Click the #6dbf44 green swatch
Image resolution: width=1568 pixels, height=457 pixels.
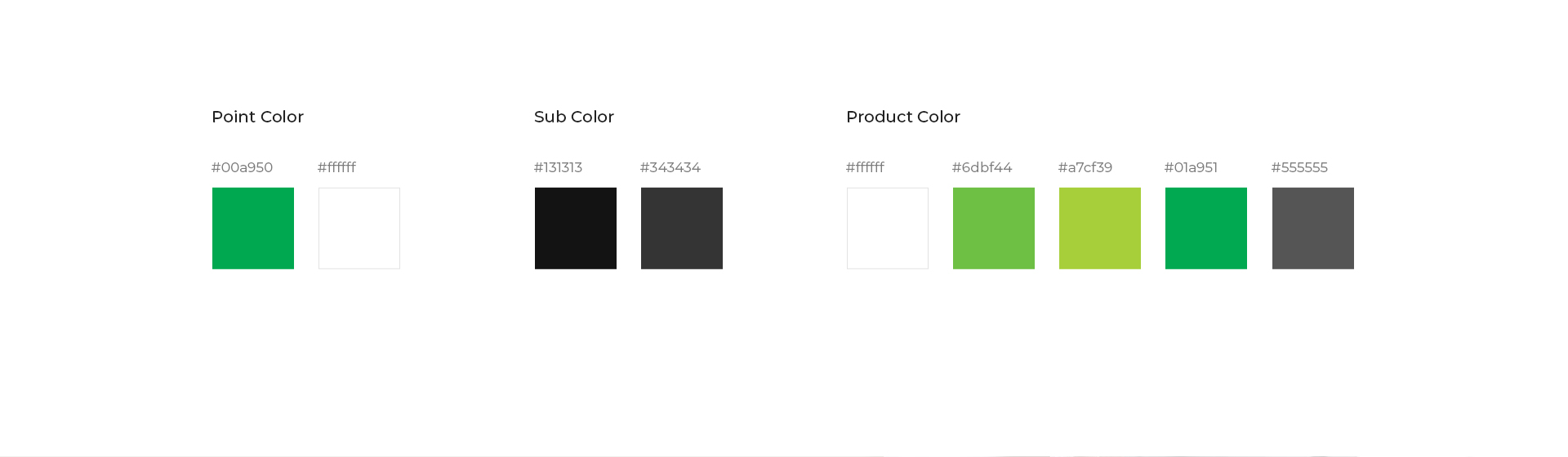(994, 228)
